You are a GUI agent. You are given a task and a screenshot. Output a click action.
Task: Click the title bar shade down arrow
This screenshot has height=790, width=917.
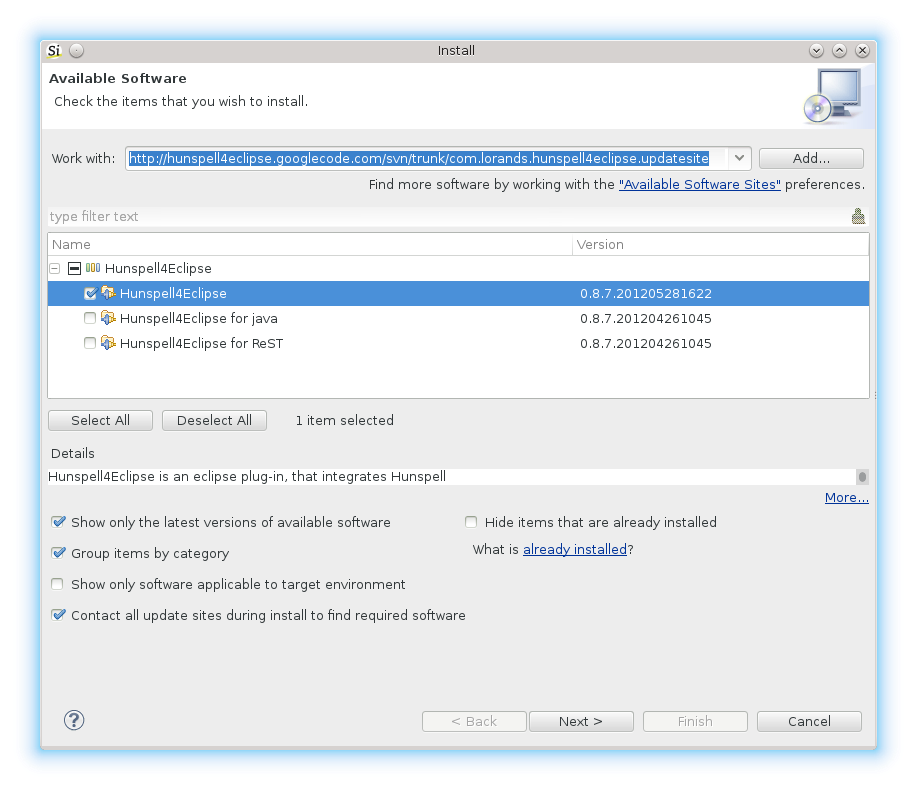pos(816,51)
